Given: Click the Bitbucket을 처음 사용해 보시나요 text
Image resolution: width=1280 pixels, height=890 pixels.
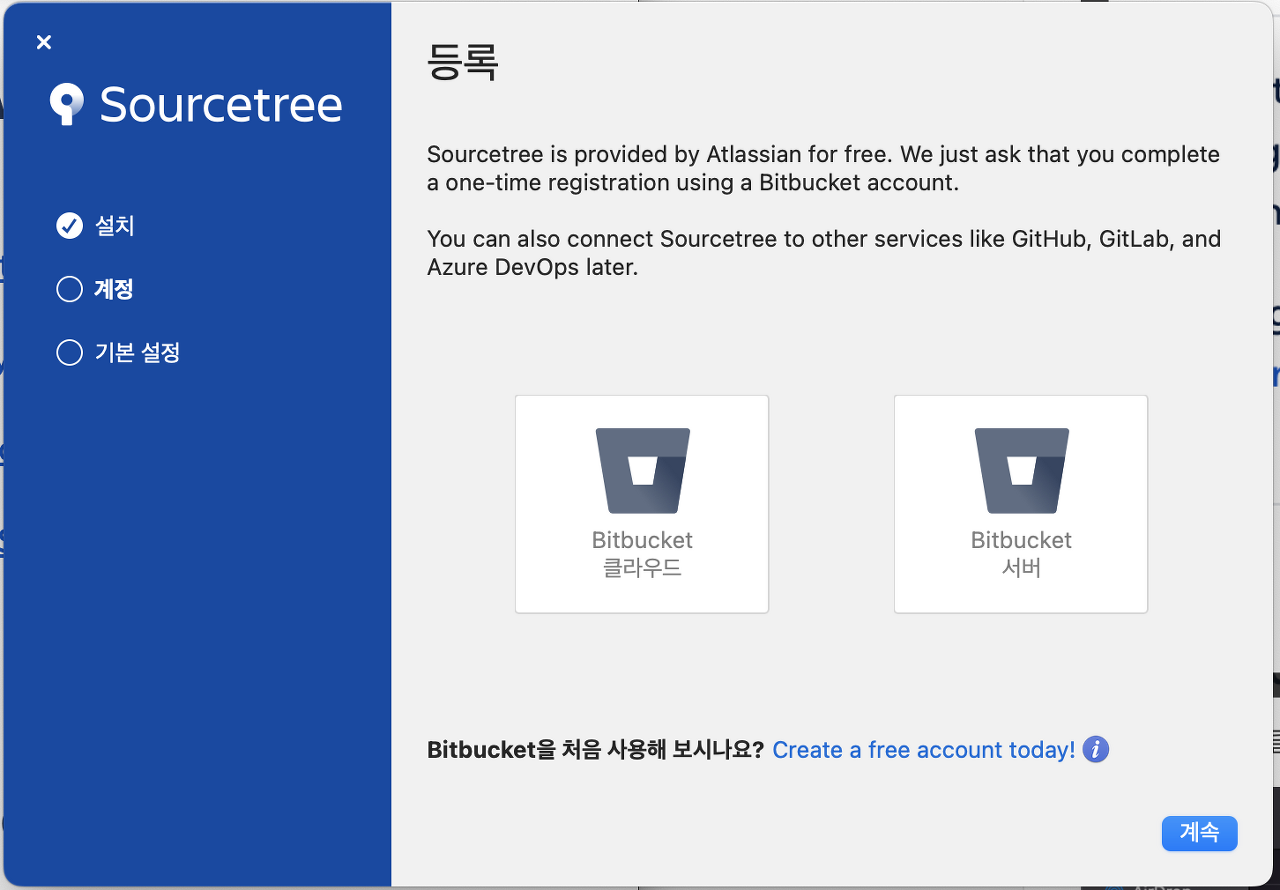Looking at the screenshot, I should click(596, 750).
